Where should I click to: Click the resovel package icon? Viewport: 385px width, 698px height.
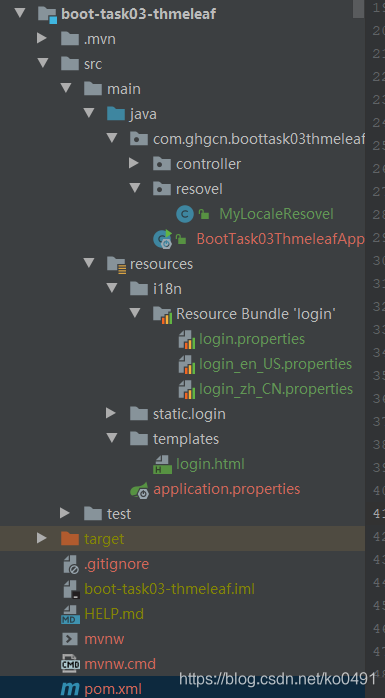(162, 189)
